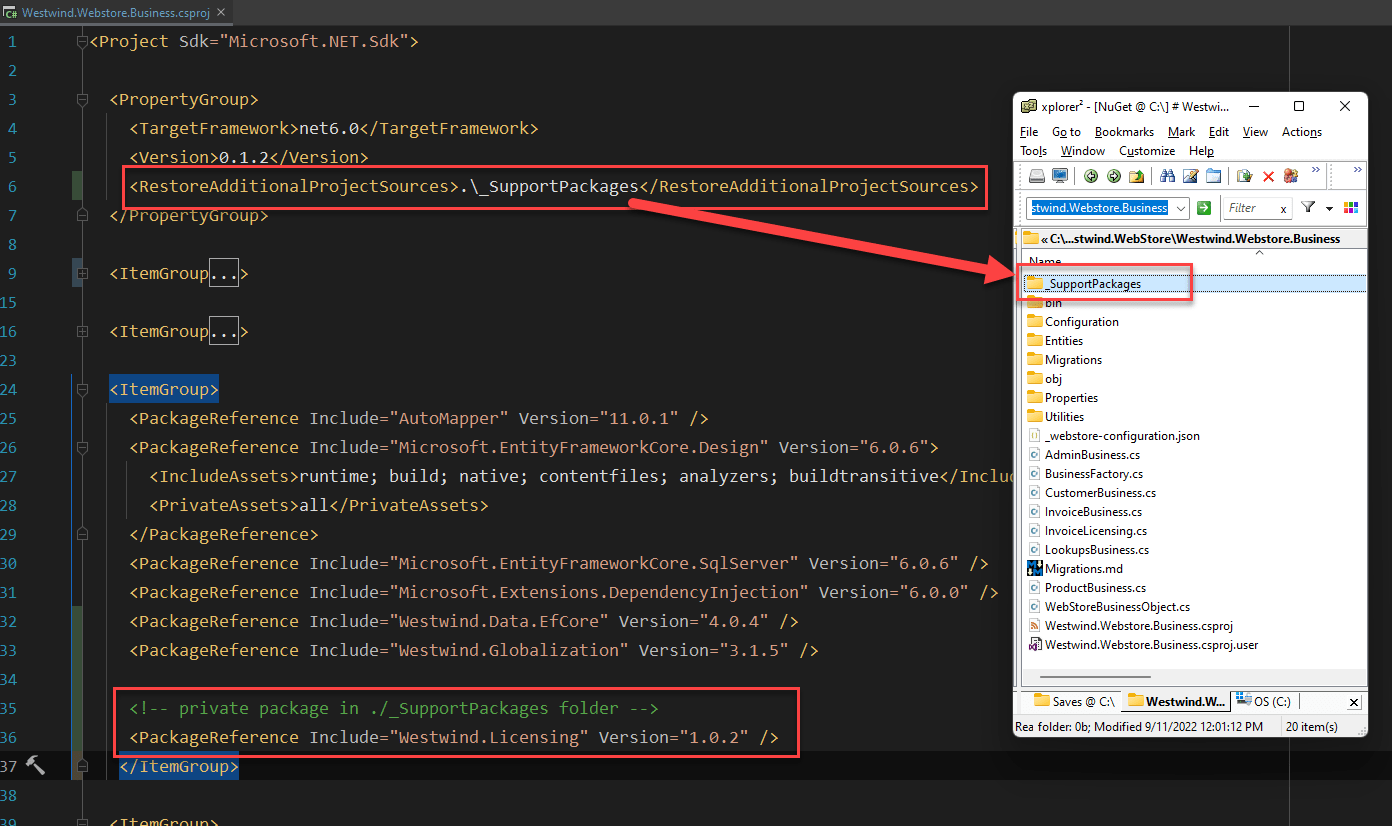Select the obj folder
Viewport: 1392px width, 826px height.
point(1045,379)
